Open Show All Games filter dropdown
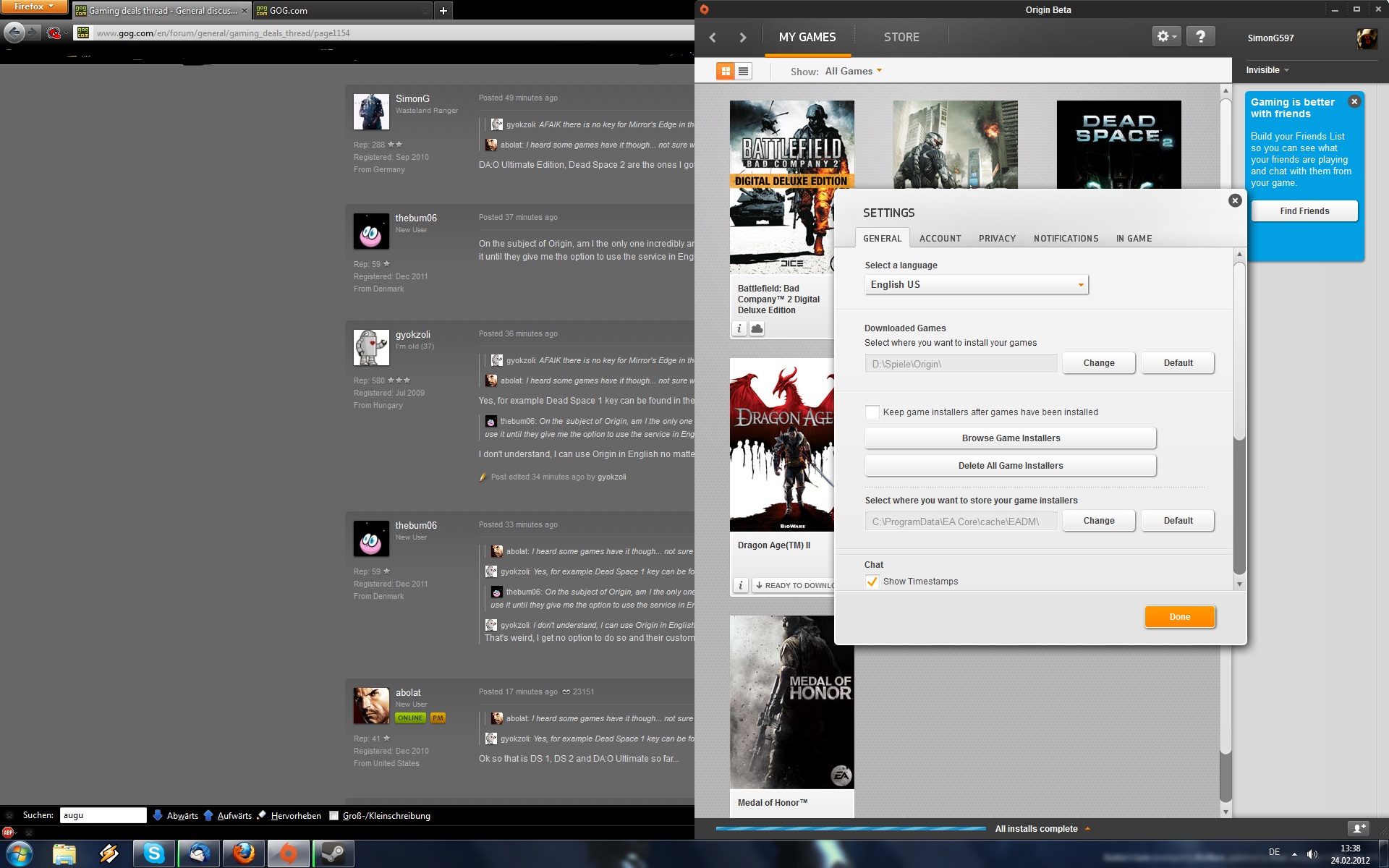Viewport: 1389px width, 868px height. pyautogui.click(x=854, y=71)
